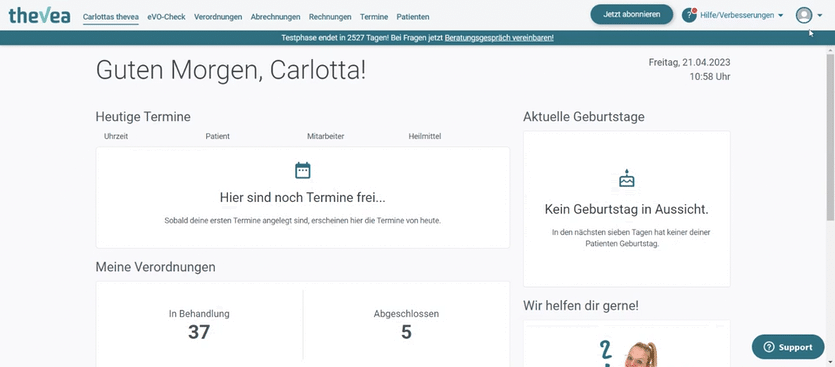The image size is (835, 367).
Task: Click the date Freitag, 21.04.2023
Action: pos(689,62)
